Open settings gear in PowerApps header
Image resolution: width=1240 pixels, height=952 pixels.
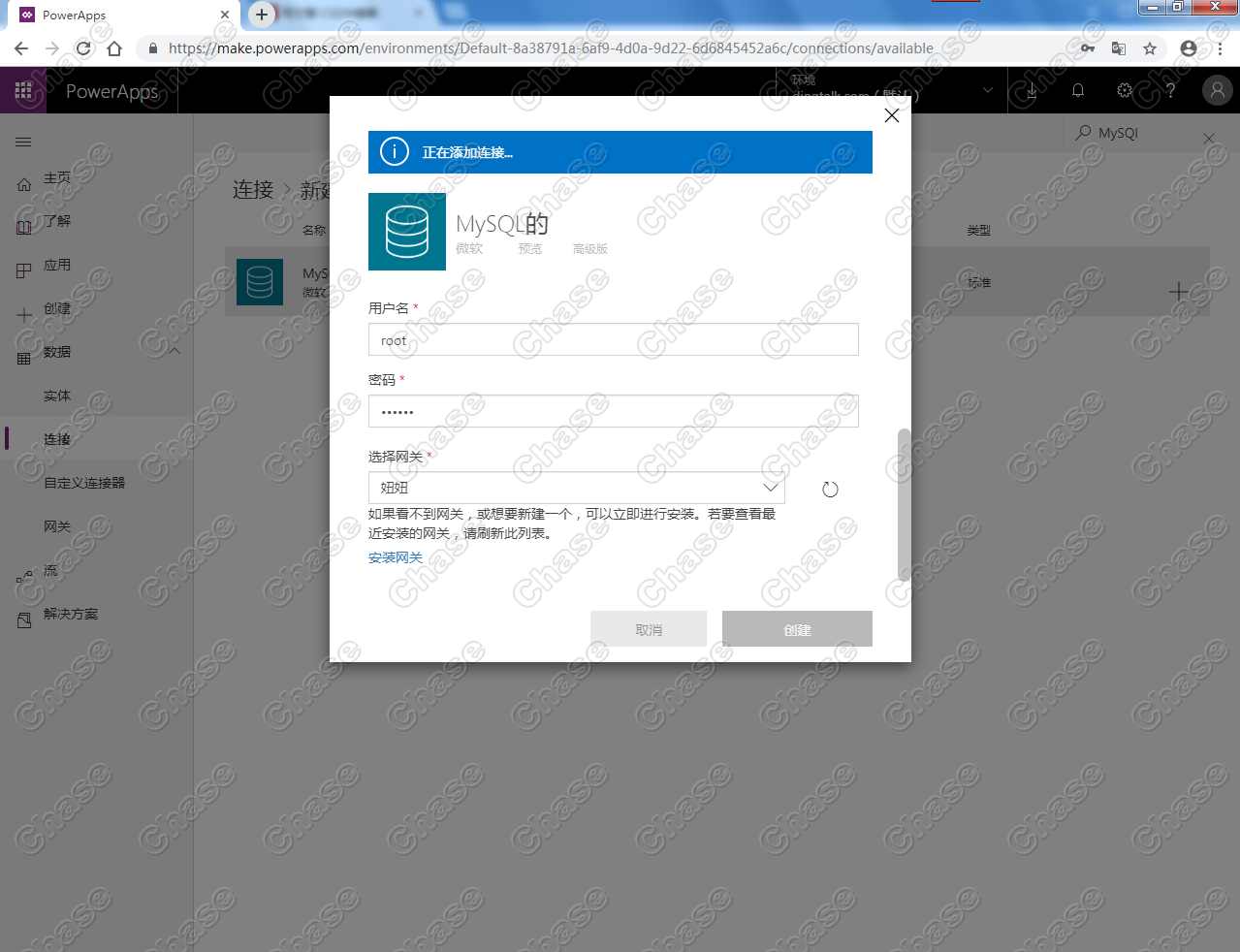point(1125,90)
